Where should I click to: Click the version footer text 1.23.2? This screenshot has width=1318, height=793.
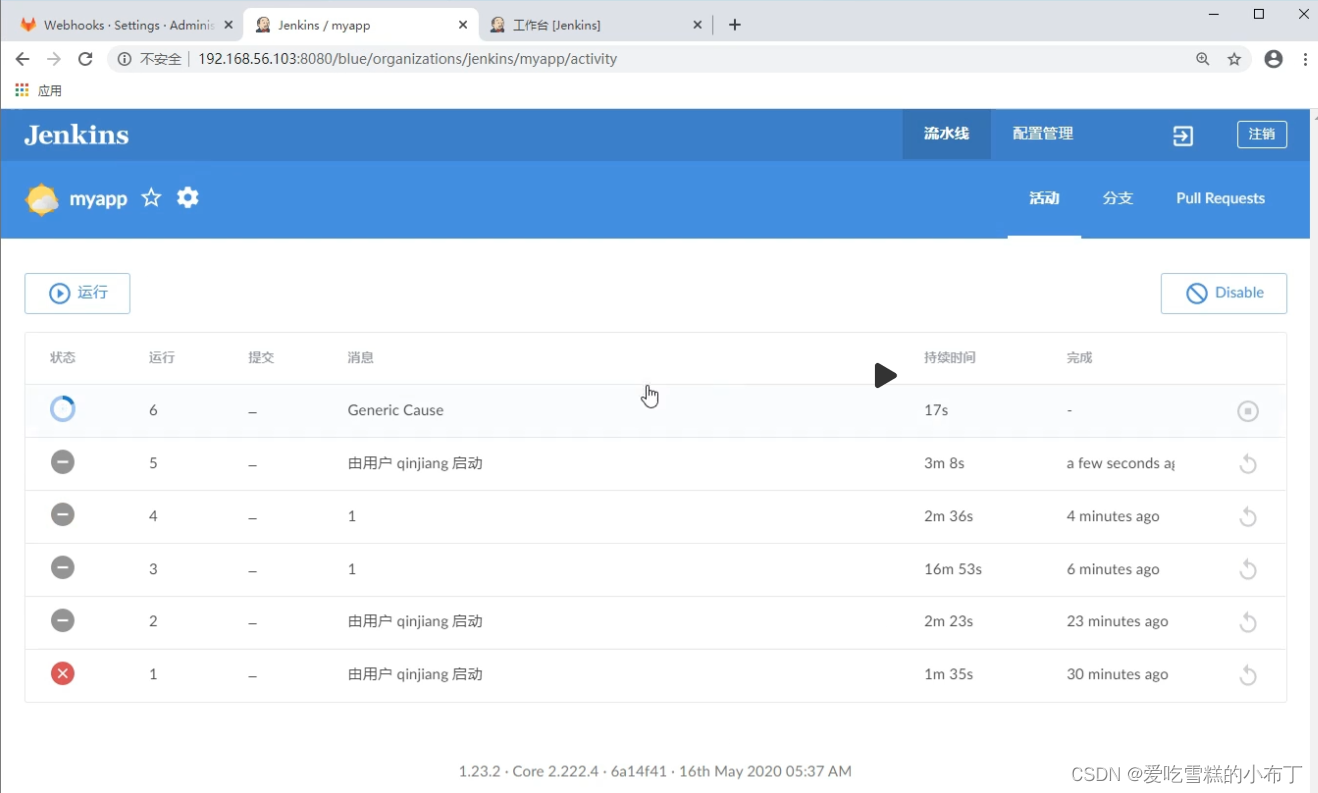[x=655, y=771]
